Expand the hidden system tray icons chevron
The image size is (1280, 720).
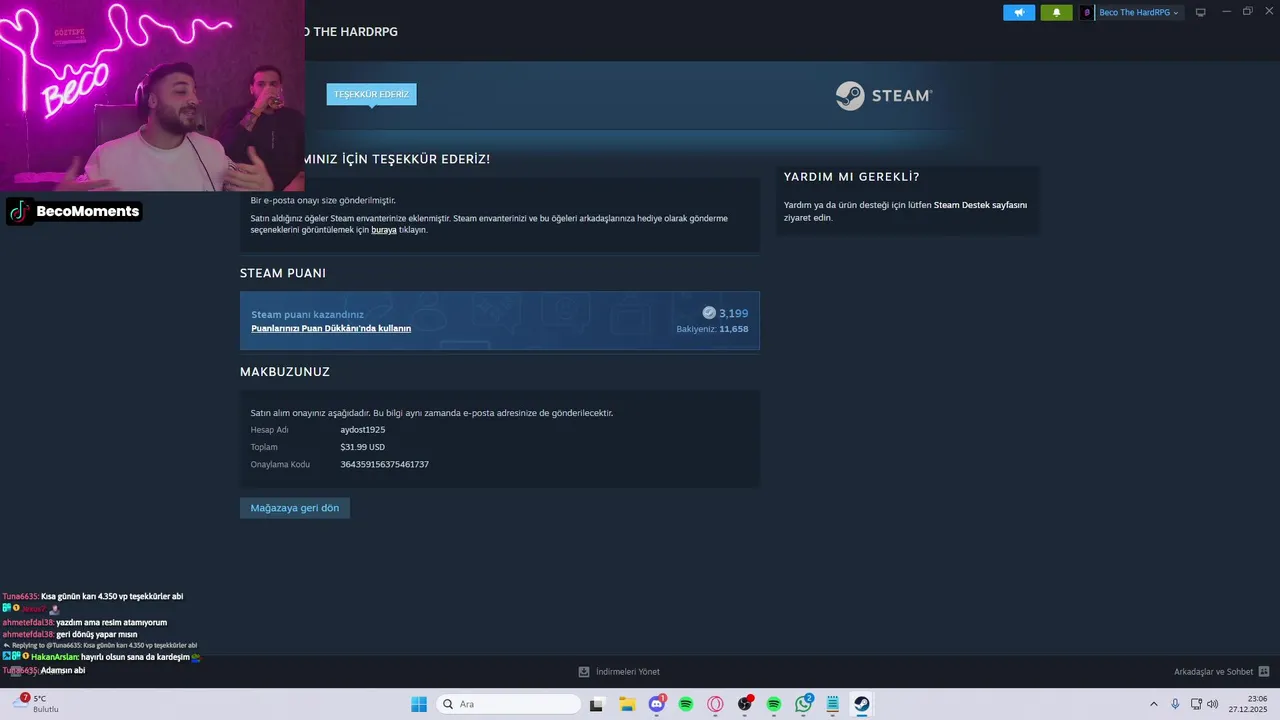(1154, 704)
